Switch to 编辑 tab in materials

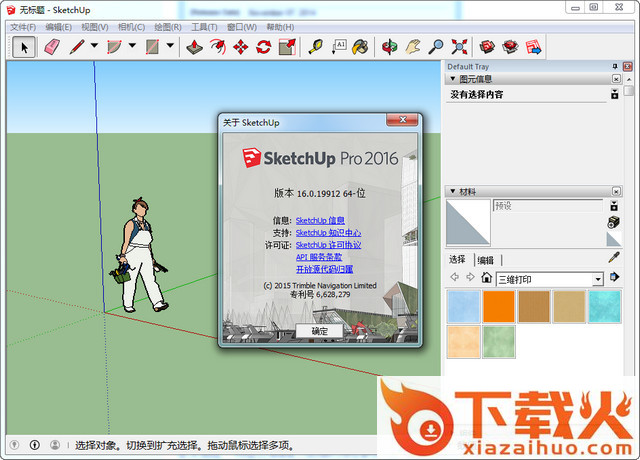(x=485, y=260)
